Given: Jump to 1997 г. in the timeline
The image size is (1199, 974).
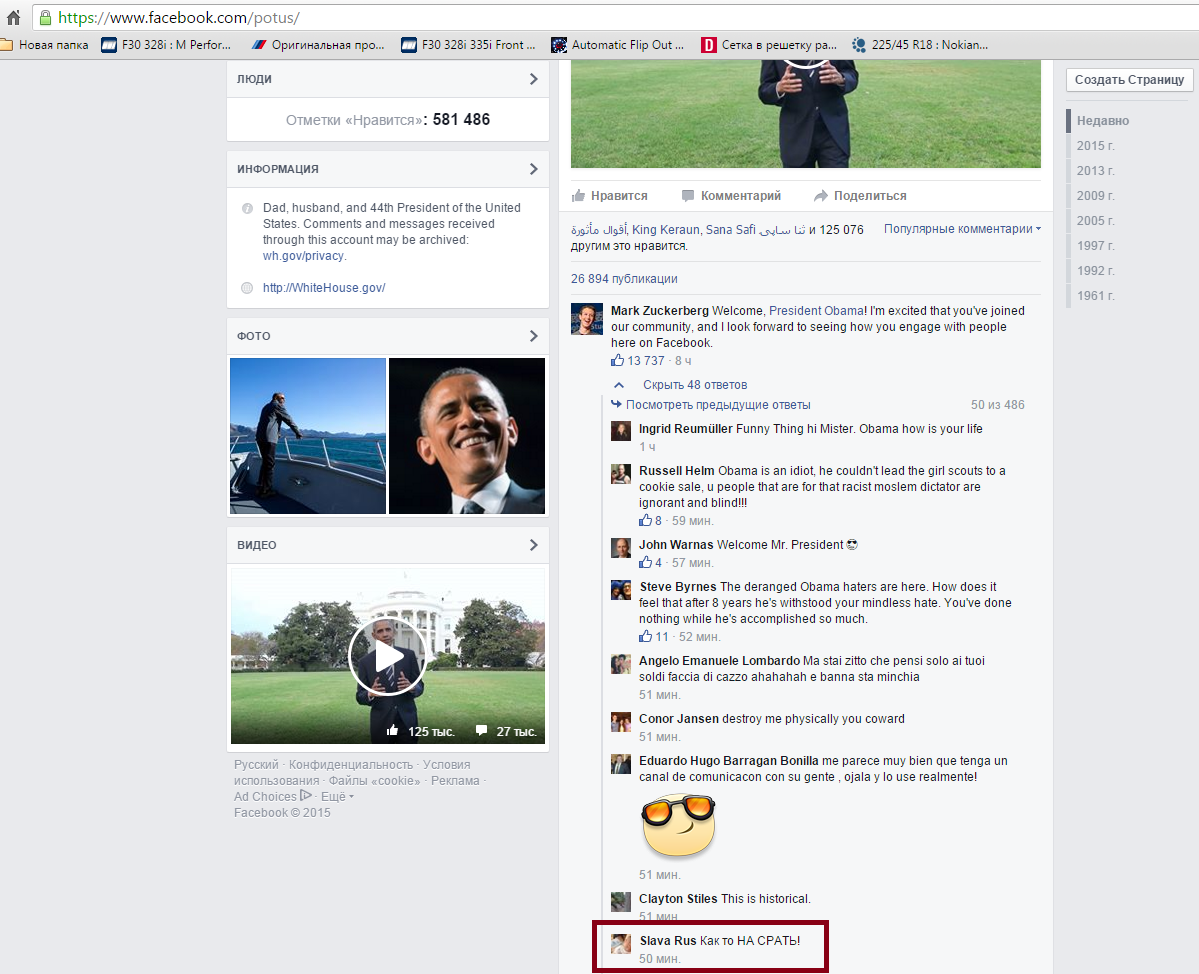Looking at the screenshot, I should pos(1096,245).
